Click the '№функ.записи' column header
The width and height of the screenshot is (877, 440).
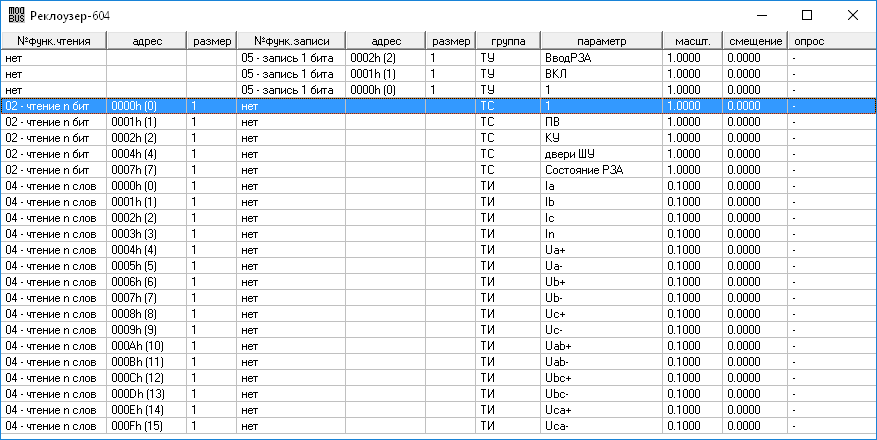coord(291,41)
